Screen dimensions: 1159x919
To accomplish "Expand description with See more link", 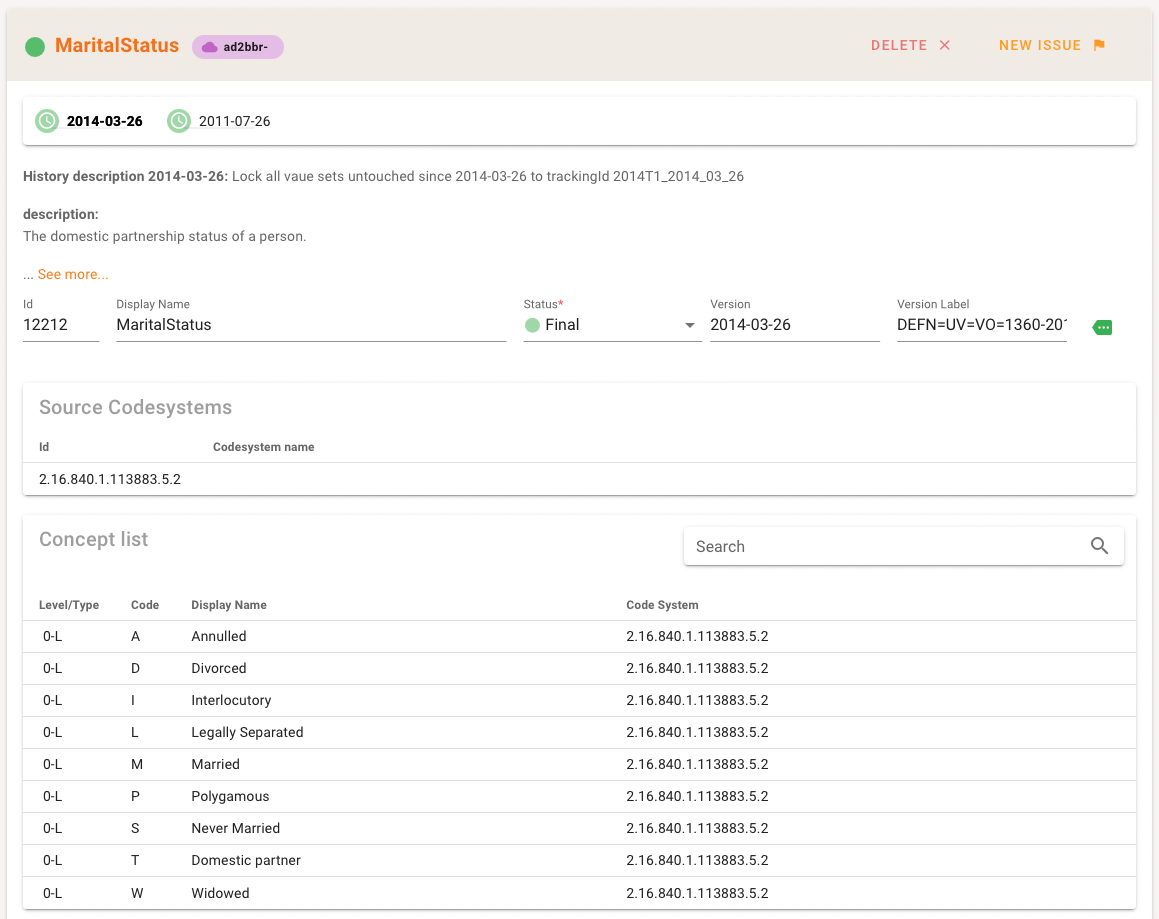I will point(73,275).
